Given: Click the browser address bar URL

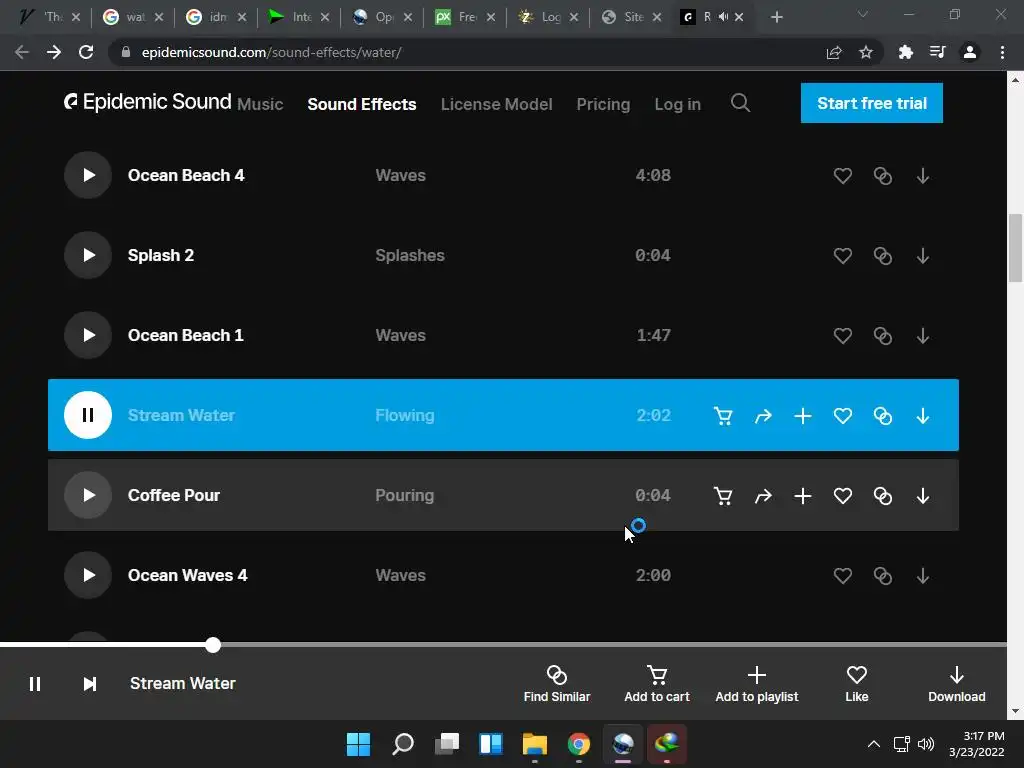Looking at the screenshot, I should click(271, 52).
